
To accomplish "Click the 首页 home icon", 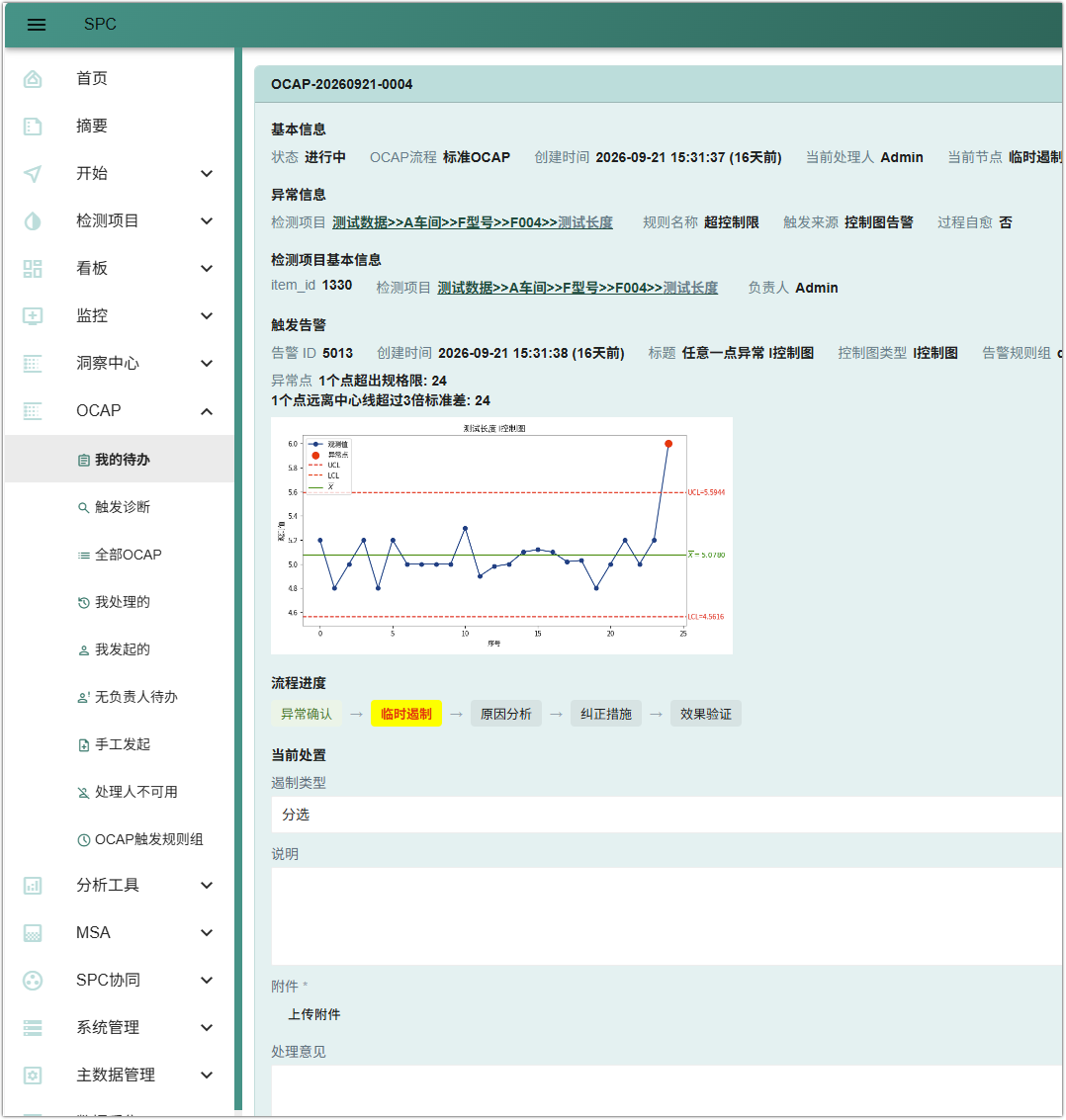I will (33, 78).
